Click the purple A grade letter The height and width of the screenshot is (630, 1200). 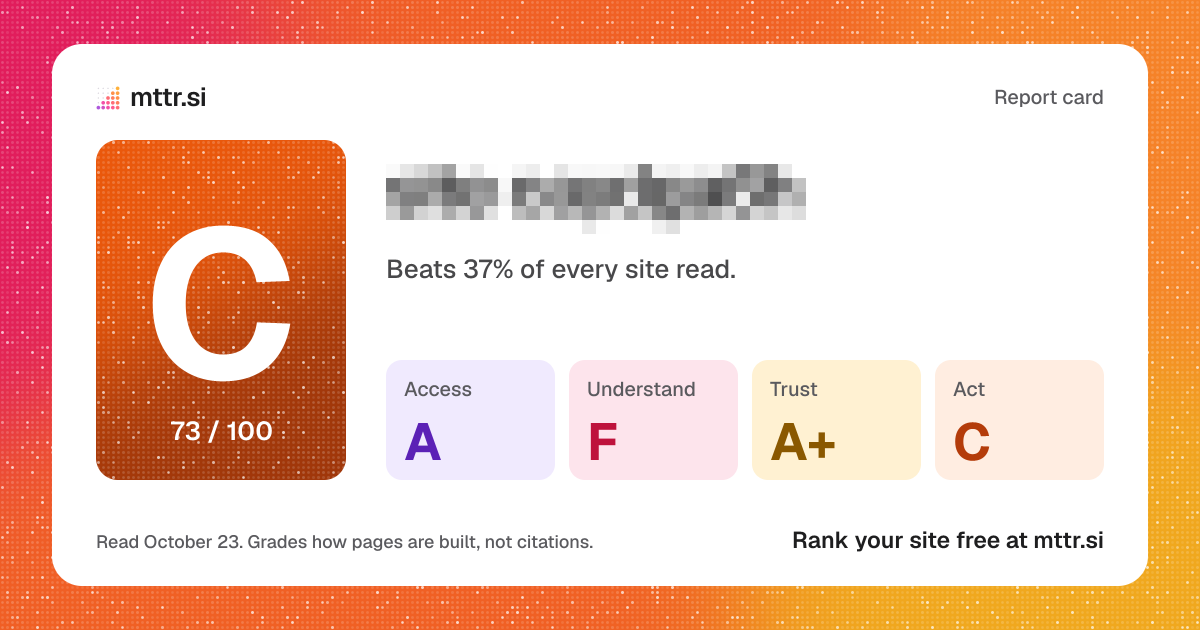pyautogui.click(x=423, y=442)
